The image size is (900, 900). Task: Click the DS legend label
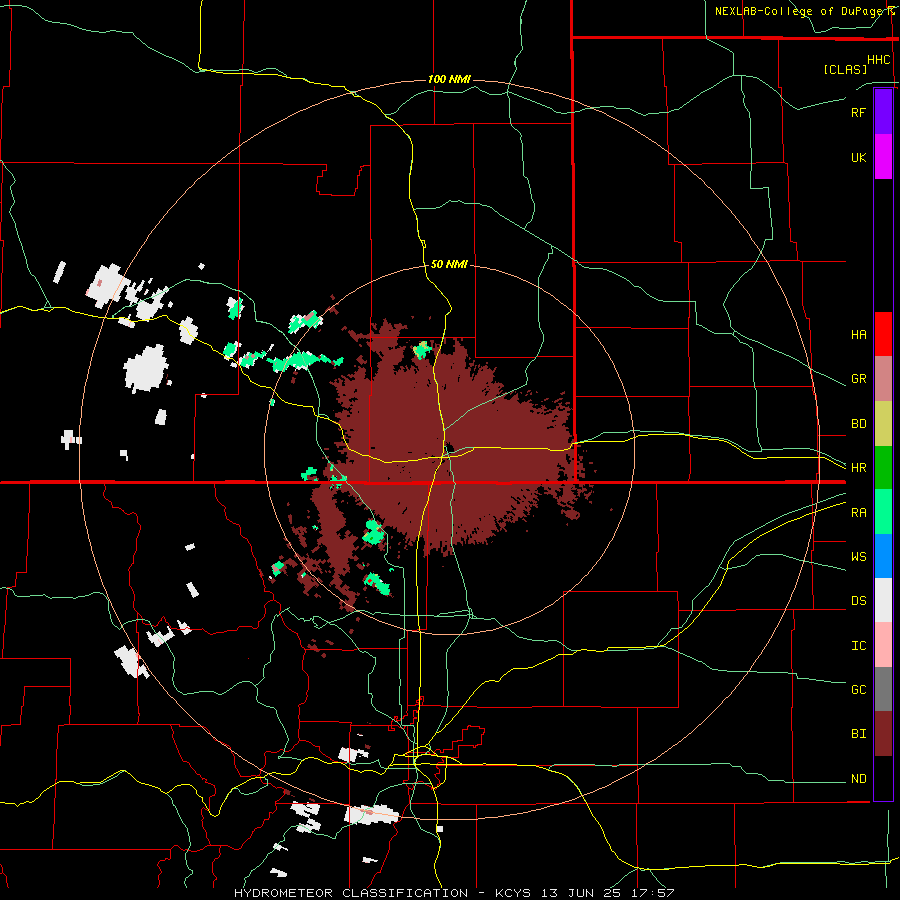pyautogui.click(x=858, y=601)
